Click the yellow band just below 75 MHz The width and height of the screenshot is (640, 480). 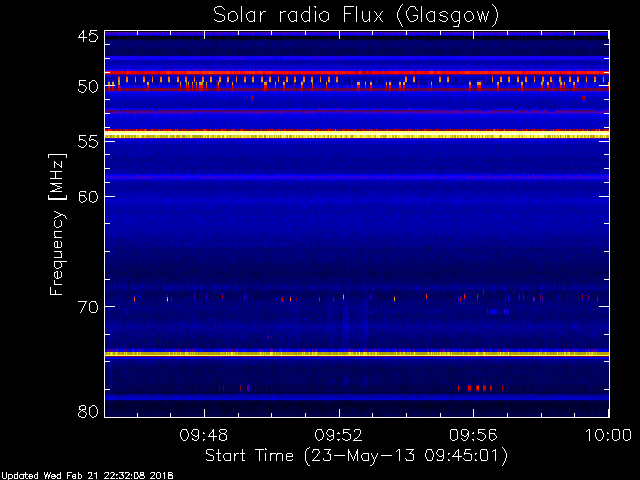point(355,353)
